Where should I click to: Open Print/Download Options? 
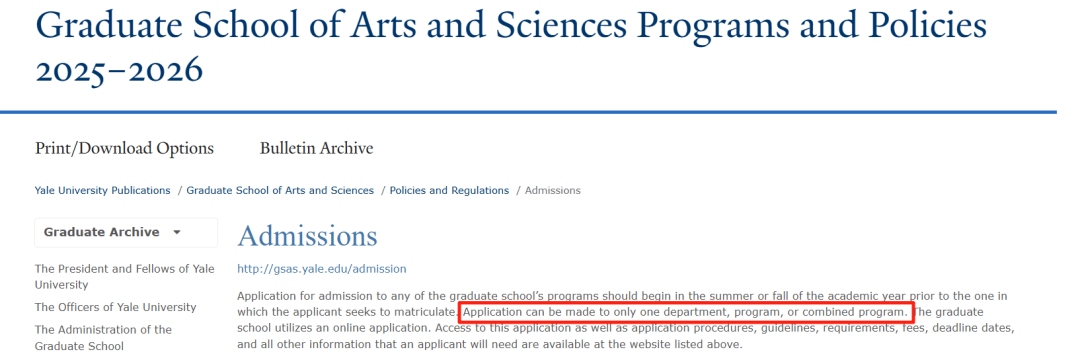pos(125,148)
